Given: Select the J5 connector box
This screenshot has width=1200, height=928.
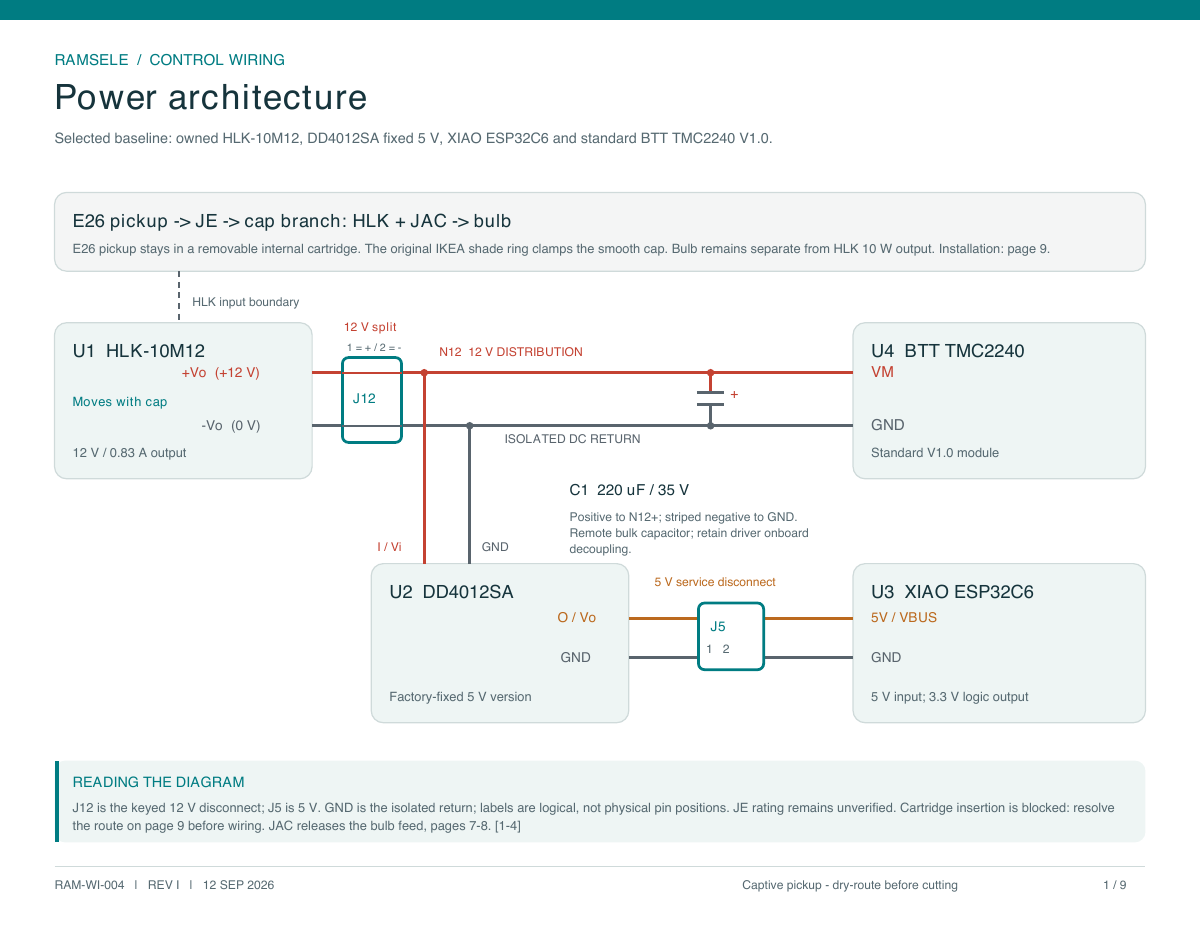Looking at the screenshot, I should pos(731,636).
